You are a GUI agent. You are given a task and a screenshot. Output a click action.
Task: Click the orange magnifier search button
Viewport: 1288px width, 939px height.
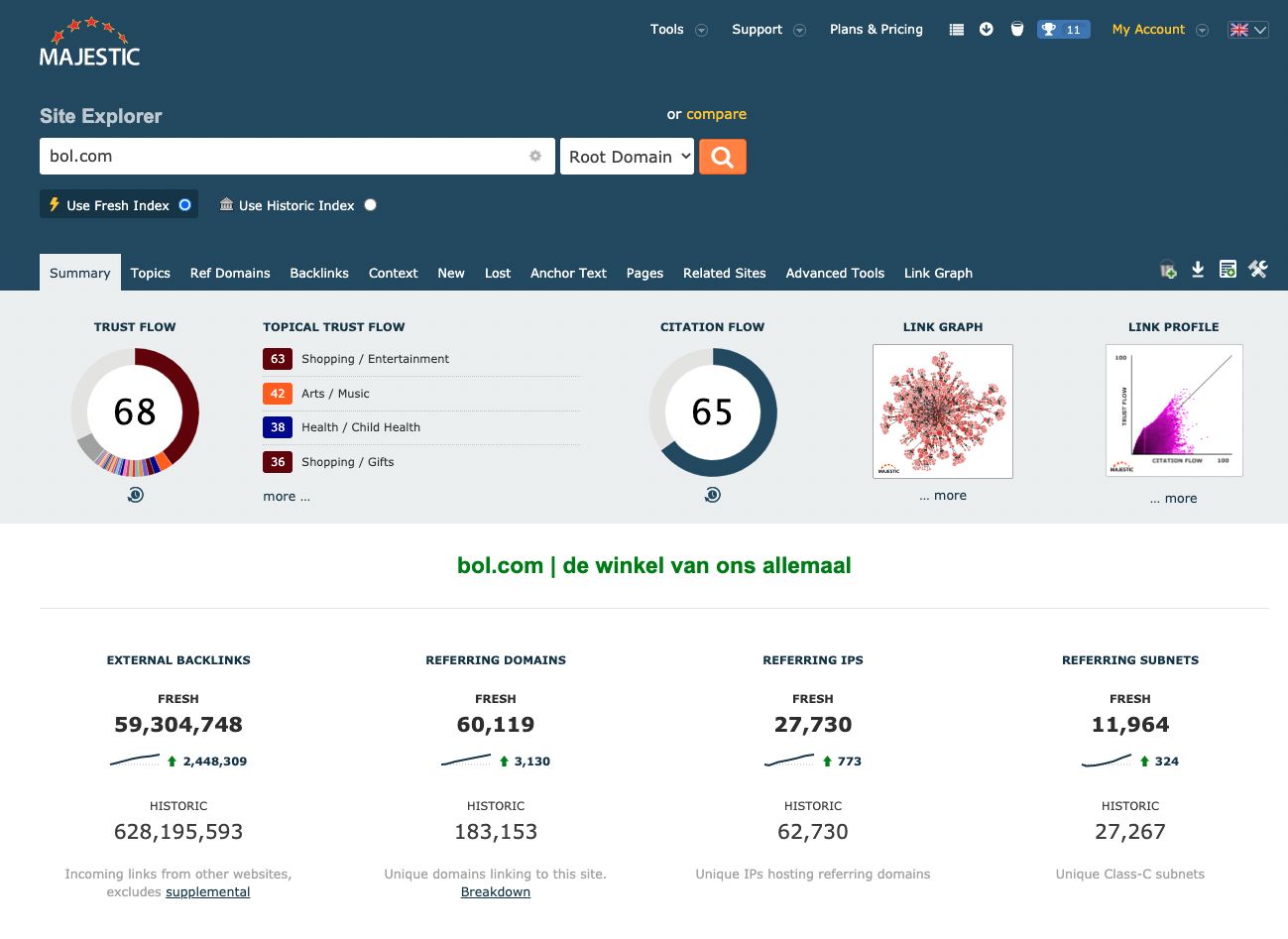tap(723, 157)
